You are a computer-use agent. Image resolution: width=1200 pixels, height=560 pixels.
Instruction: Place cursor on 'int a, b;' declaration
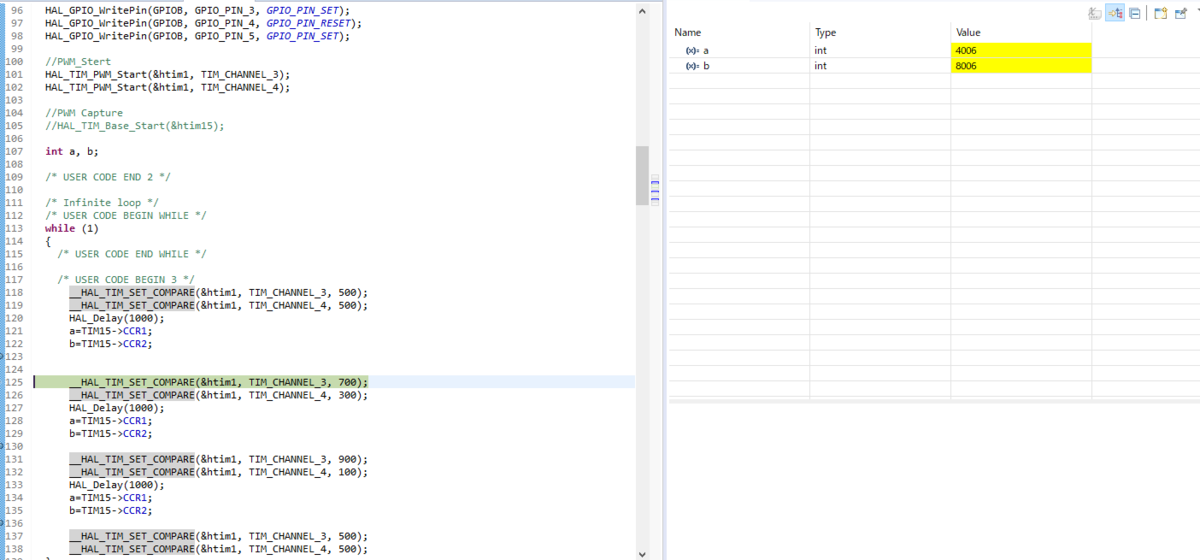point(72,151)
